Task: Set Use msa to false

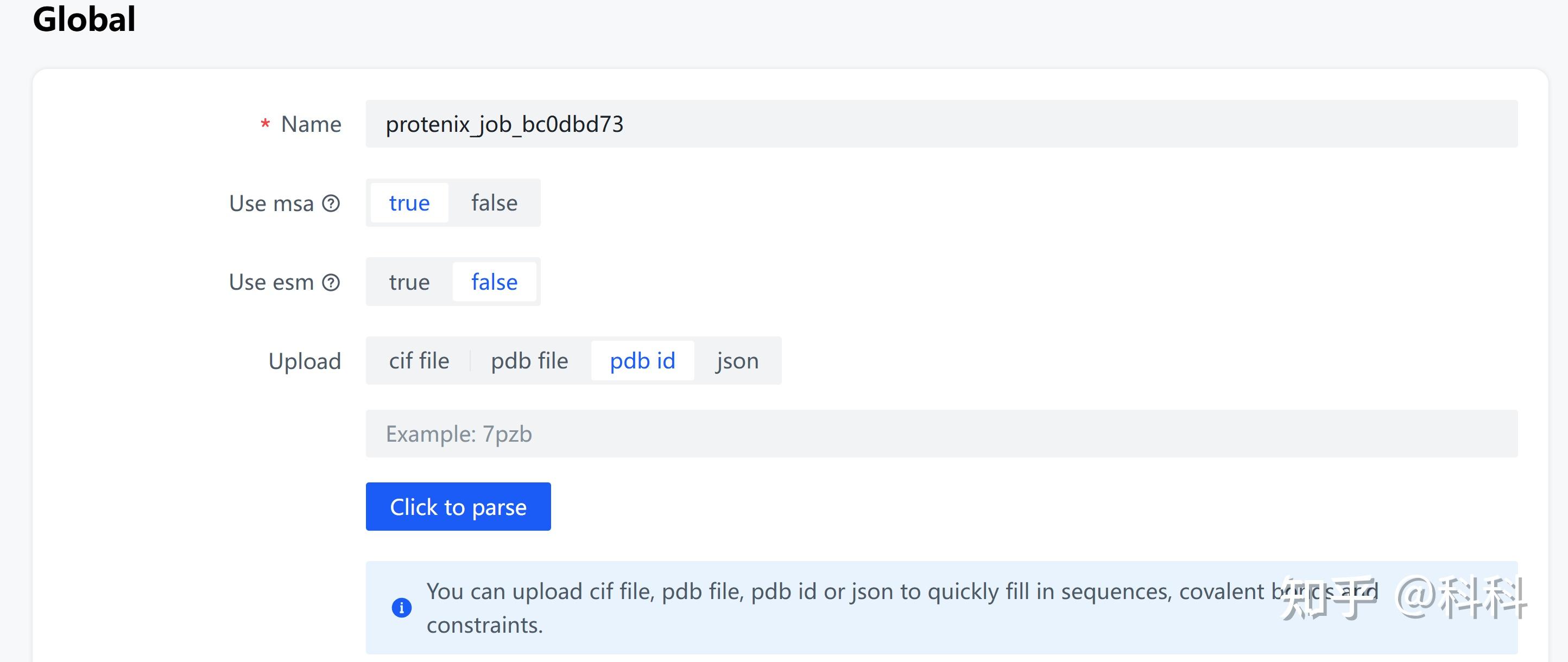Action: [x=494, y=202]
